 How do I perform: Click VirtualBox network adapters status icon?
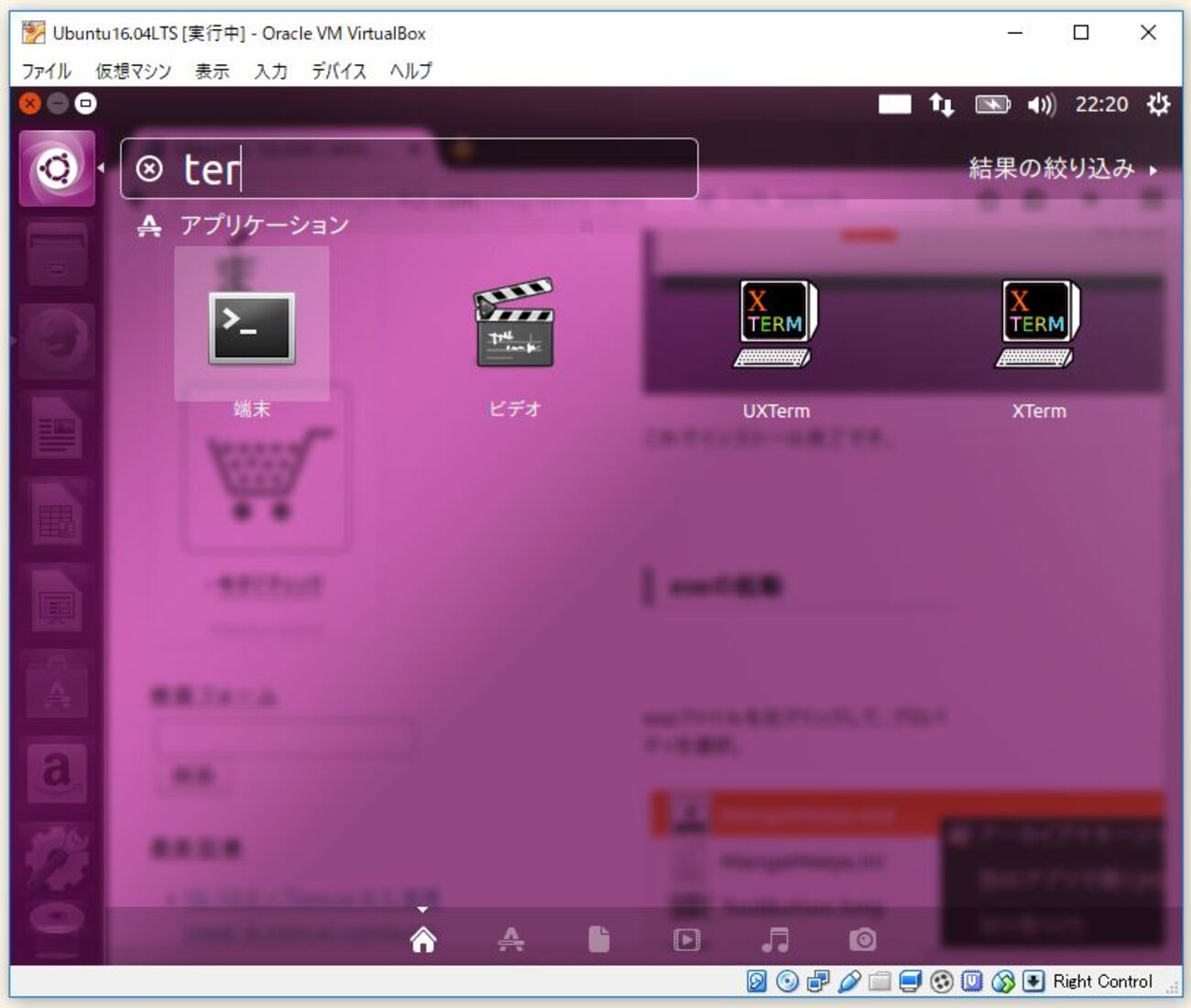pos(818,981)
